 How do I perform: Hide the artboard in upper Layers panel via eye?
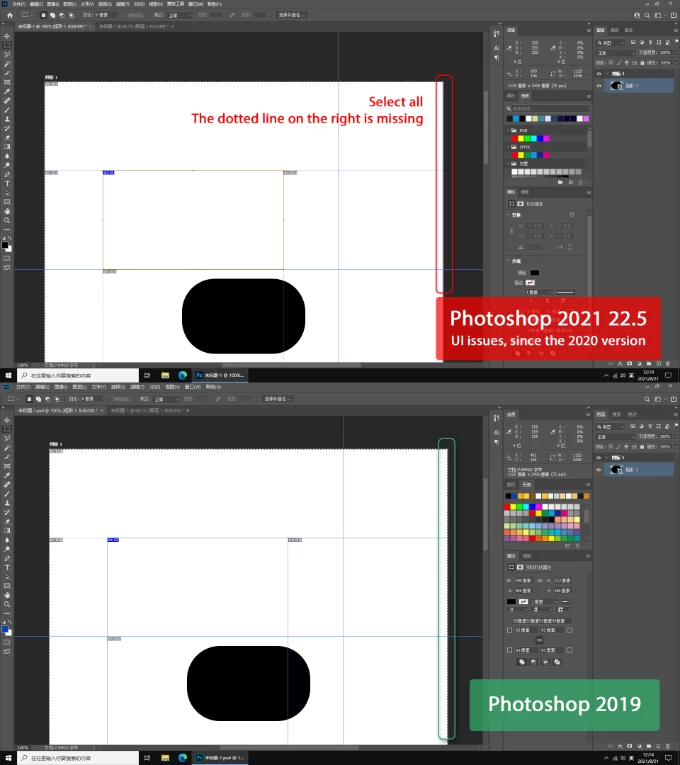coord(599,74)
